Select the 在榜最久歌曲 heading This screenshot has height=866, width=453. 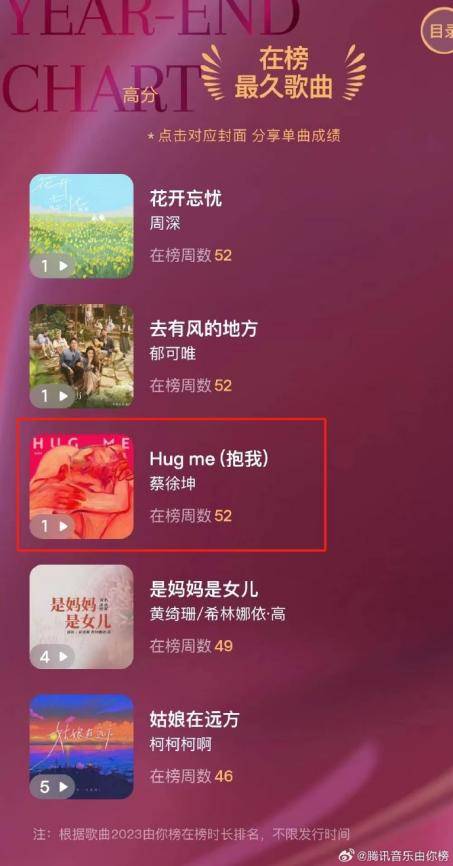tap(284, 74)
